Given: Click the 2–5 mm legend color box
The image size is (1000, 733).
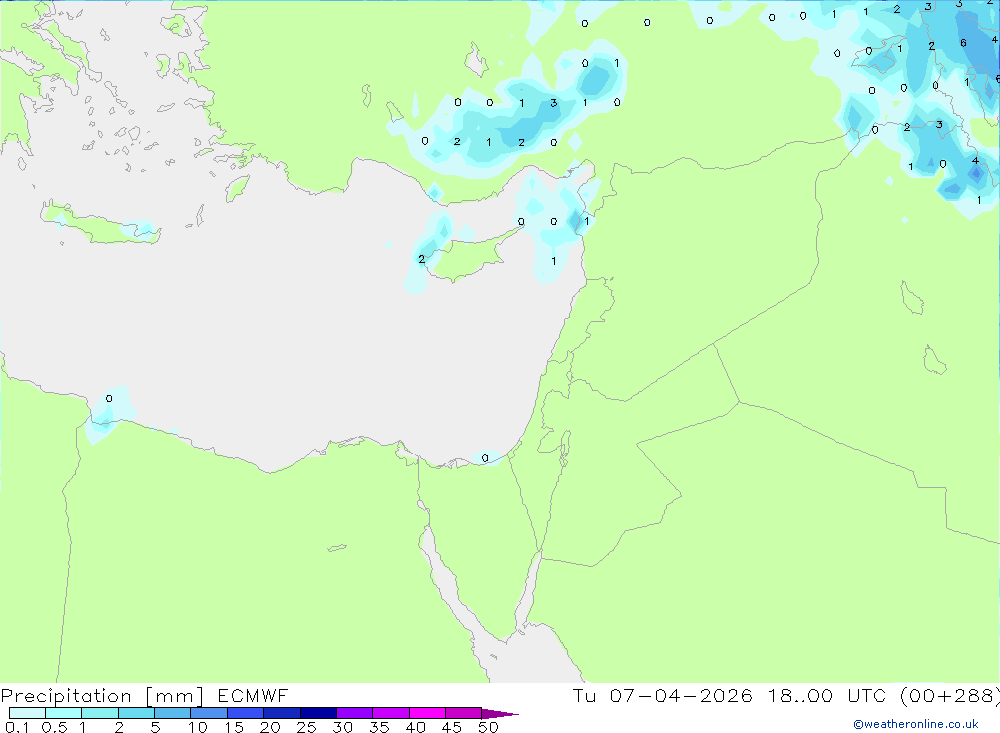Looking at the screenshot, I should [x=136, y=713].
